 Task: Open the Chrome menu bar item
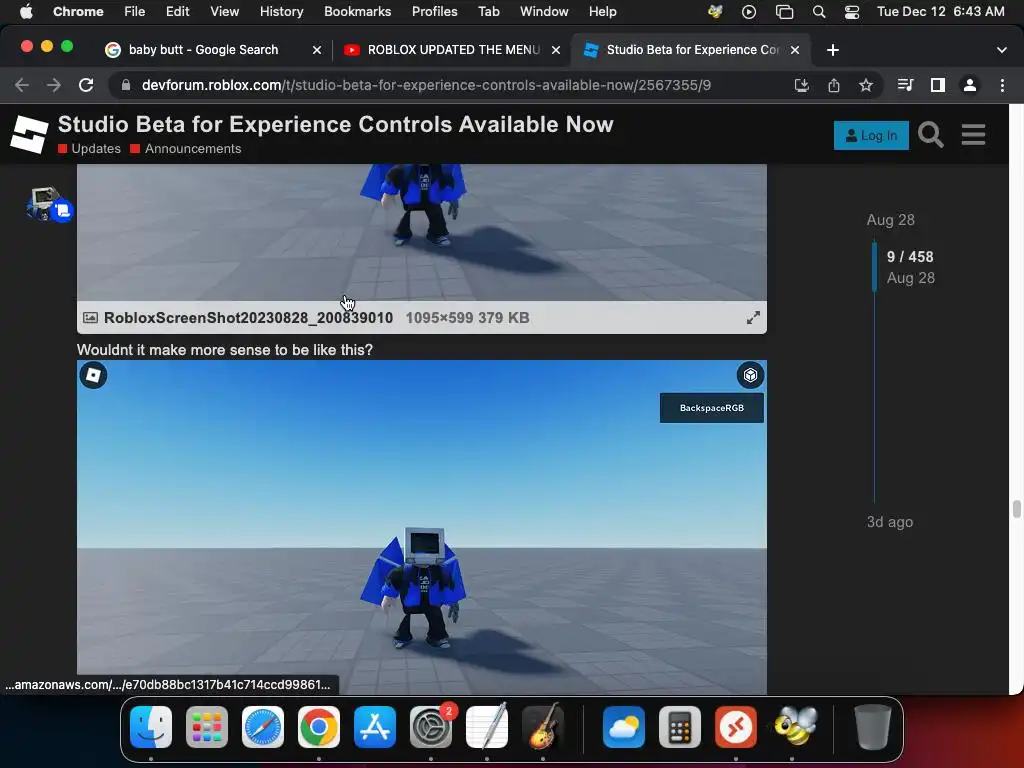coord(78,12)
